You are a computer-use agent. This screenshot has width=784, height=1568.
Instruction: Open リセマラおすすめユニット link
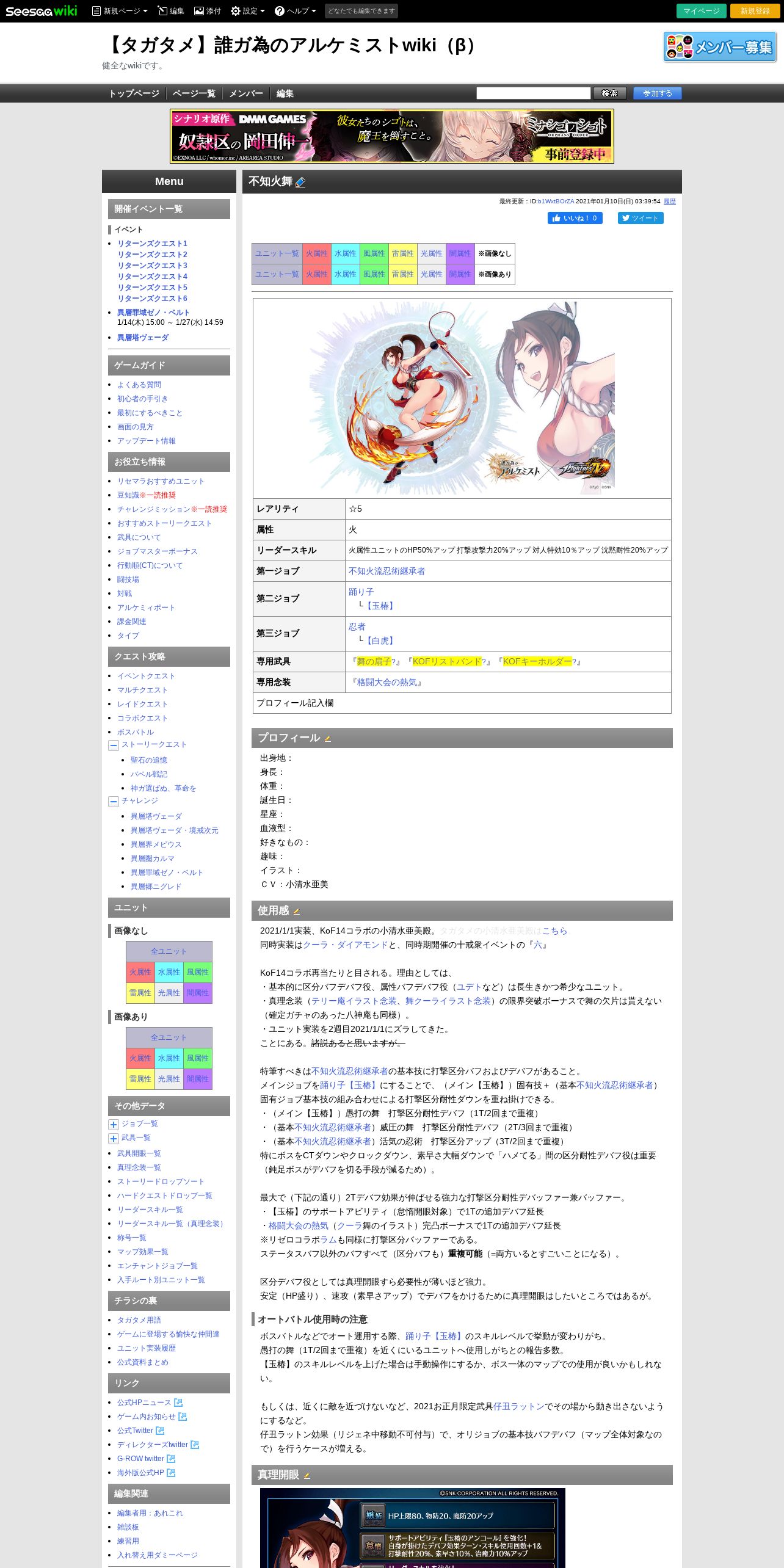[x=161, y=481]
